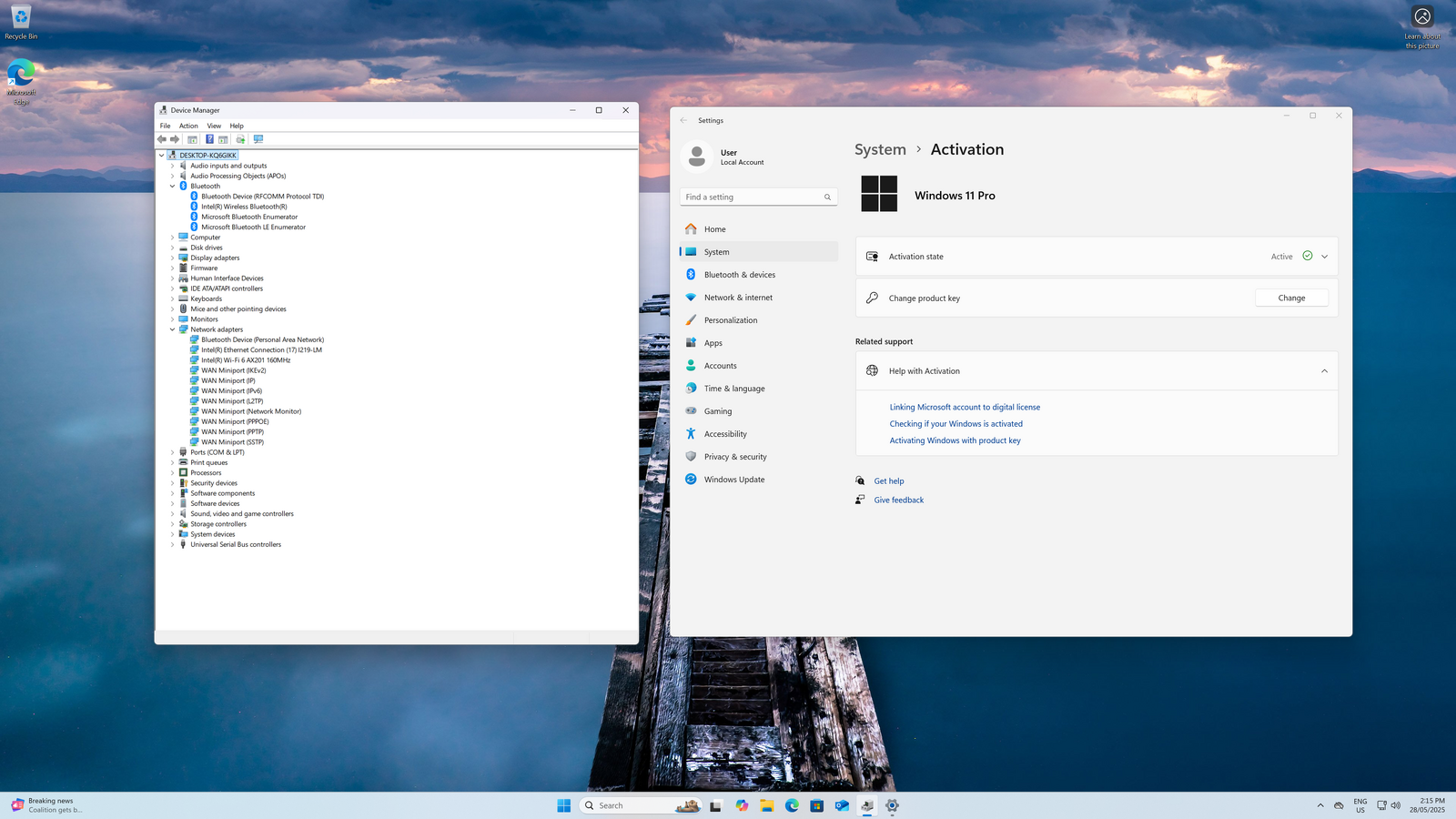Image resolution: width=1456 pixels, height=819 pixels.
Task: Open File Explorer from the taskbar
Action: pyautogui.click(x=767, y=805)
